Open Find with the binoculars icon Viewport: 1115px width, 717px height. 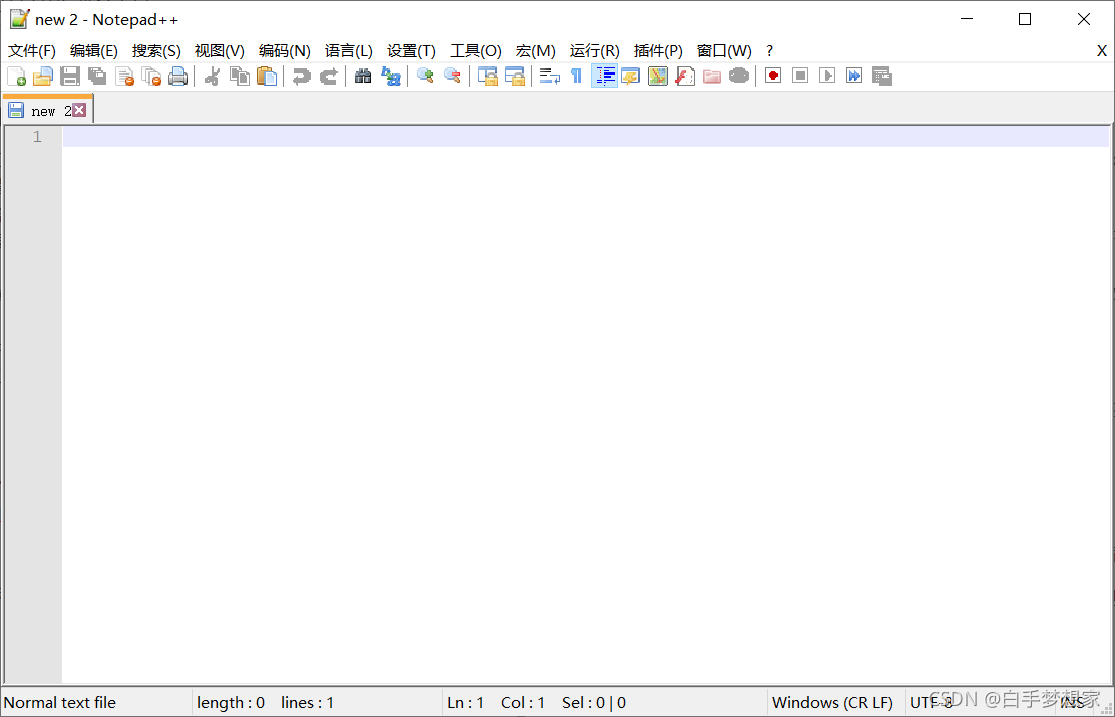(363, 75)
